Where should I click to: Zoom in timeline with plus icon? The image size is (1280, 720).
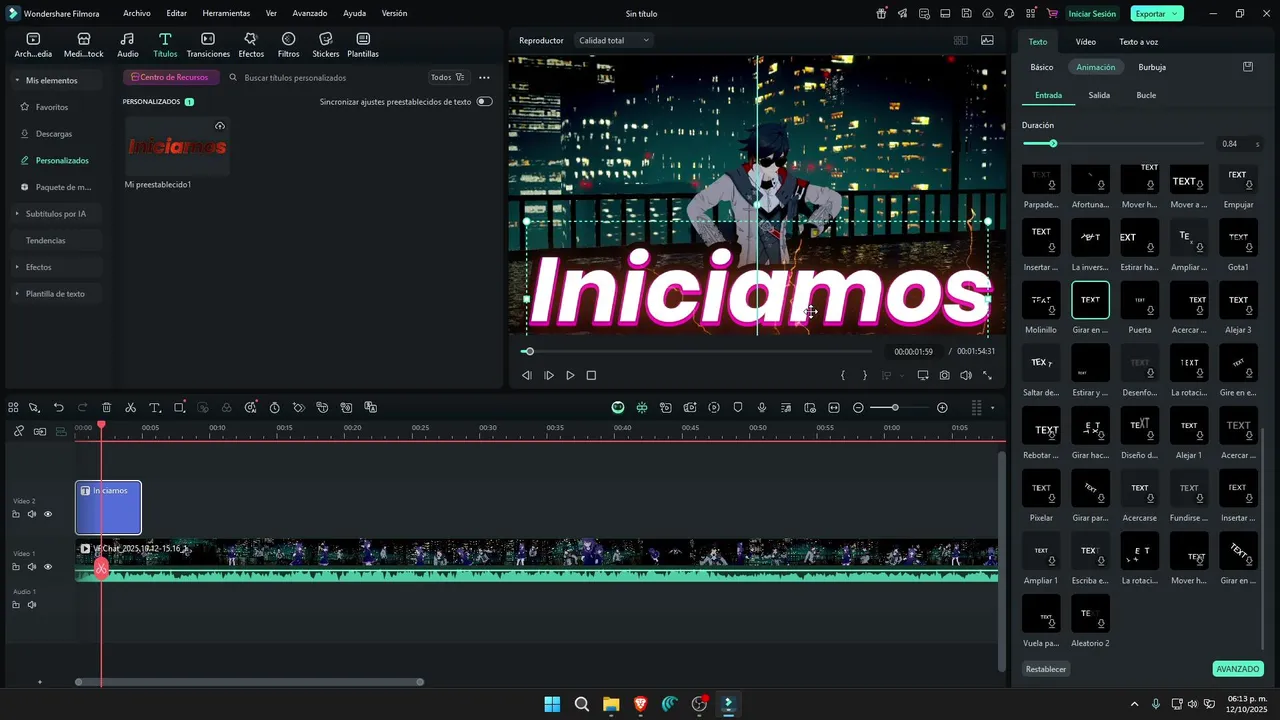click(942, 408)
